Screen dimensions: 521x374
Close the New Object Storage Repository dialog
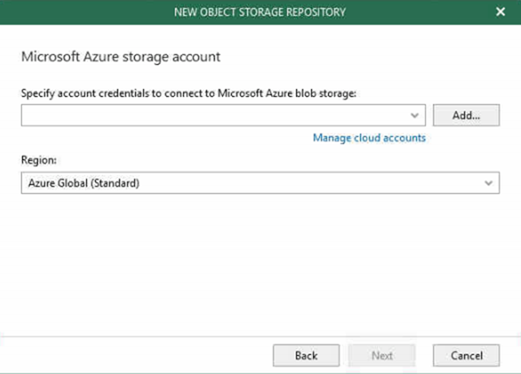point(500,12)
